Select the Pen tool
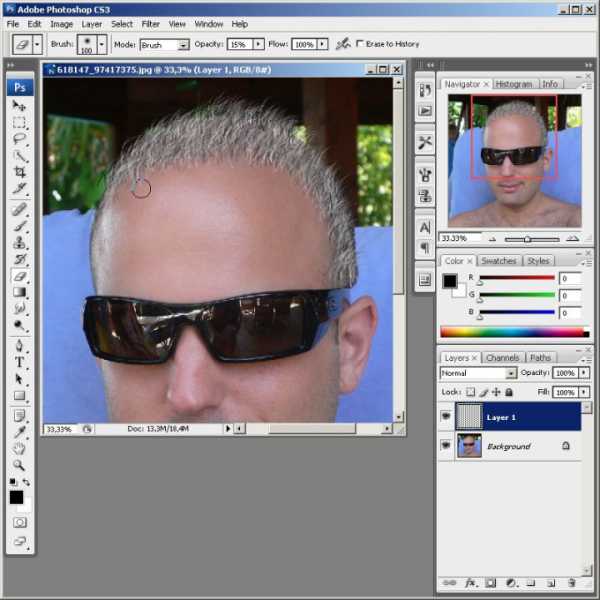 pyautogui.click(x=19, y=346)
